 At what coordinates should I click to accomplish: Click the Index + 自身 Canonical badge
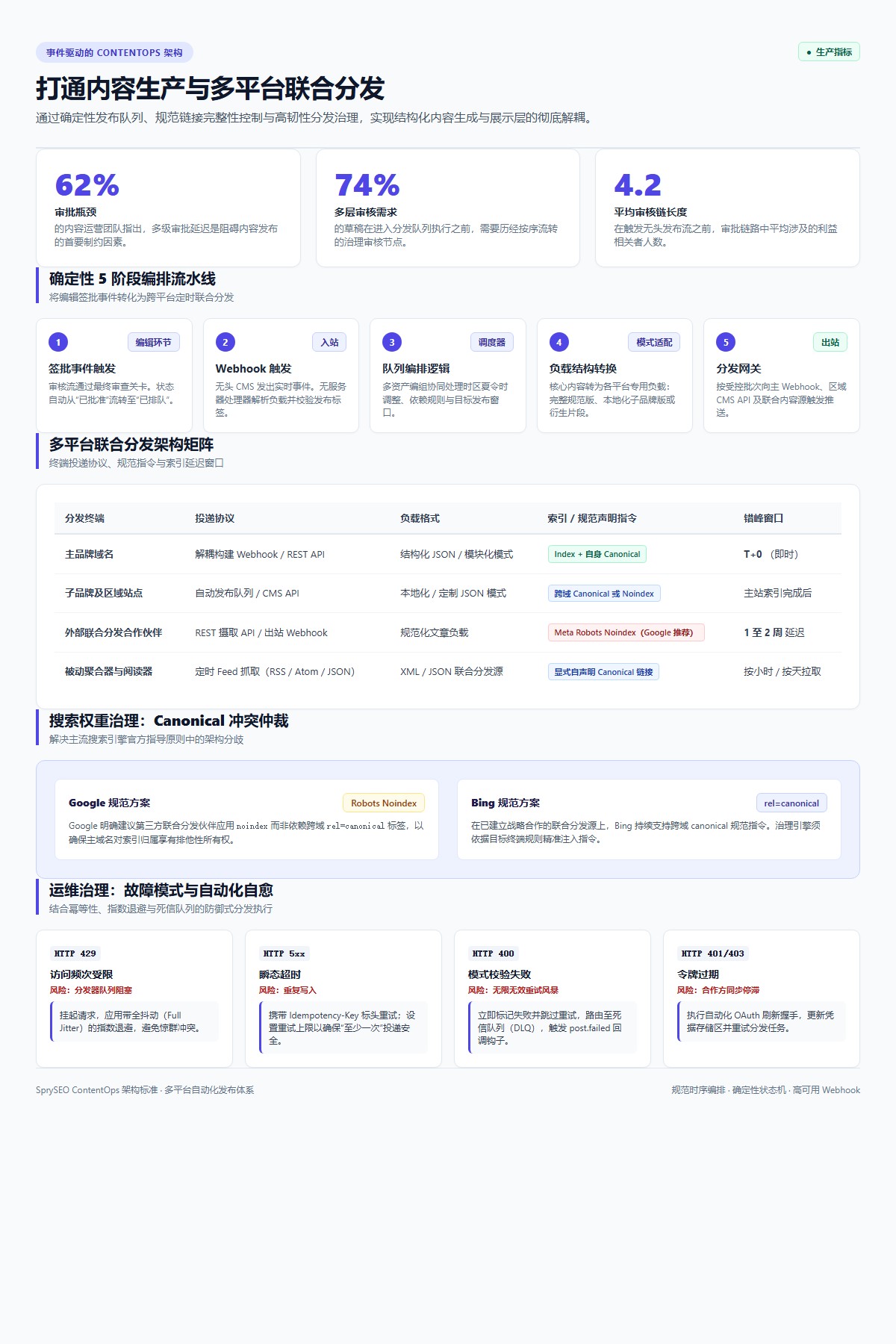tap(597, 554)
